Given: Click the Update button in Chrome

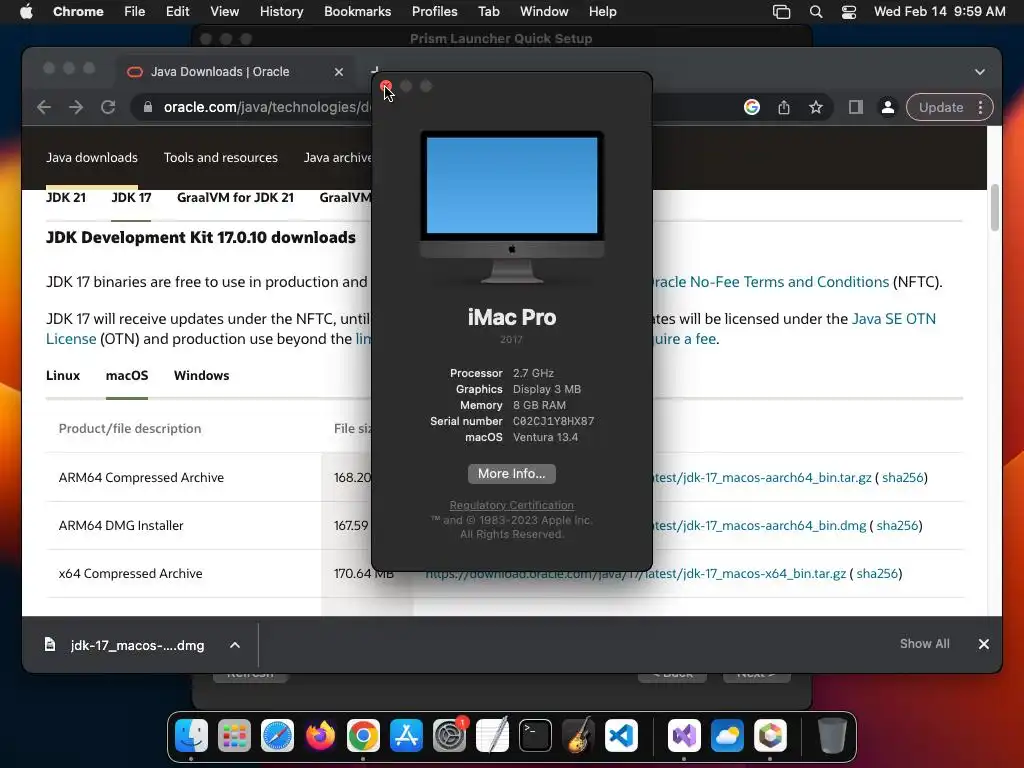Looking at the screenshot, I should pyautogui.click(x=940, y=107).
